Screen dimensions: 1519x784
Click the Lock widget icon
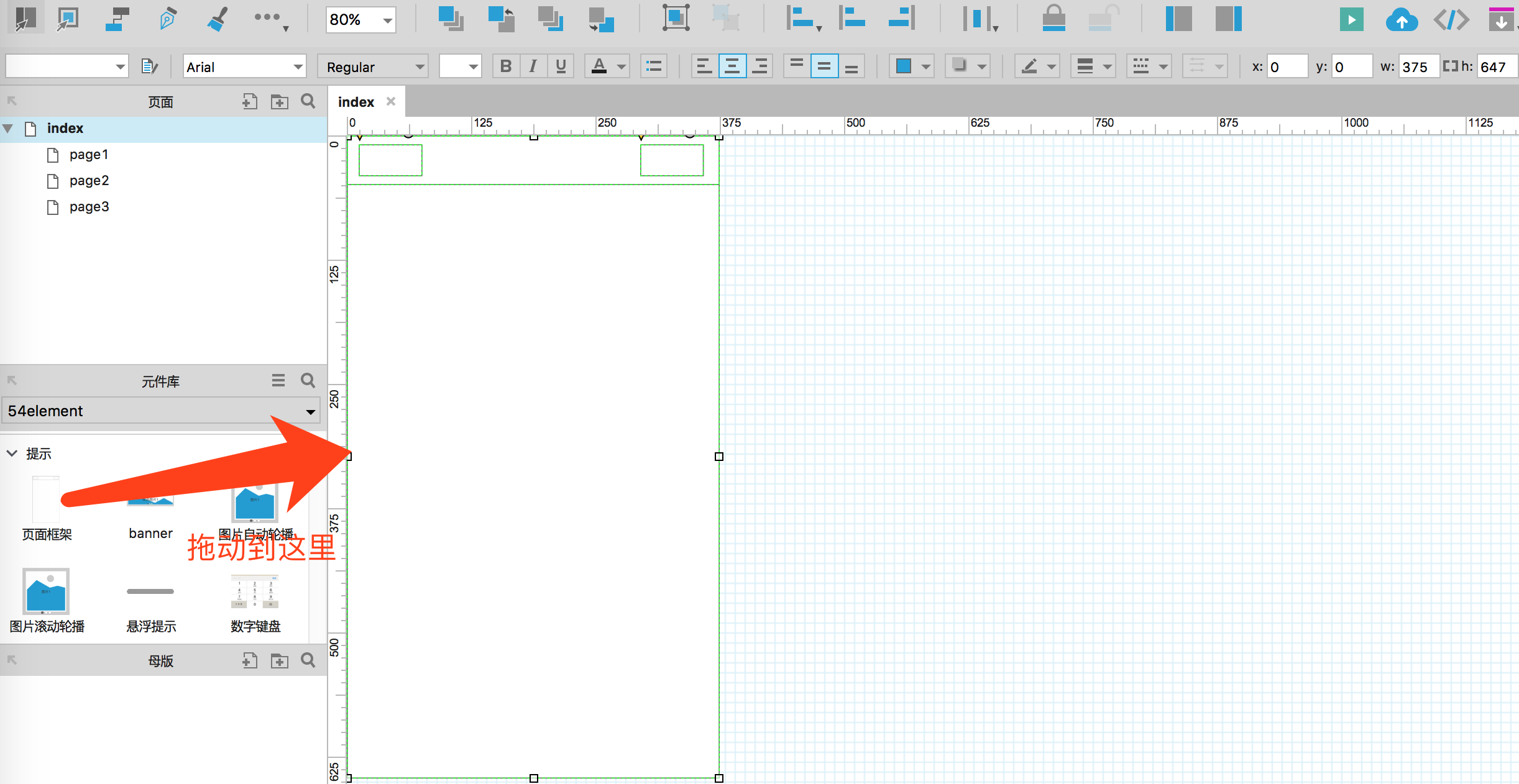point(1053,19)
